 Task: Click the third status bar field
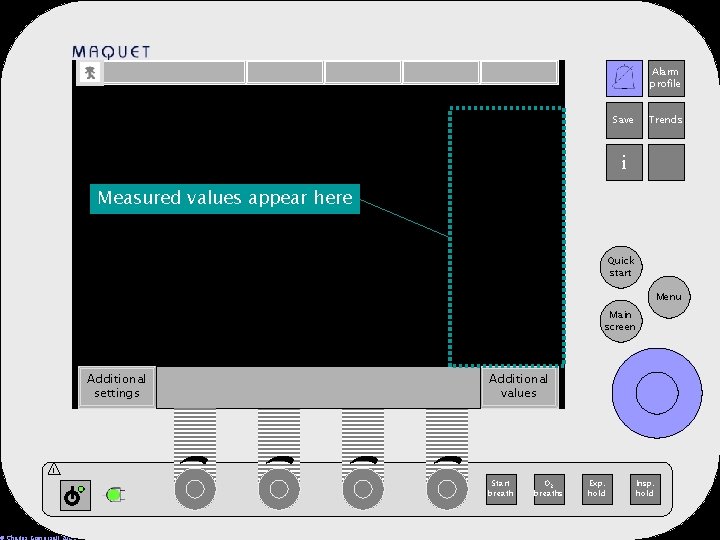click(x=363, y=72)
